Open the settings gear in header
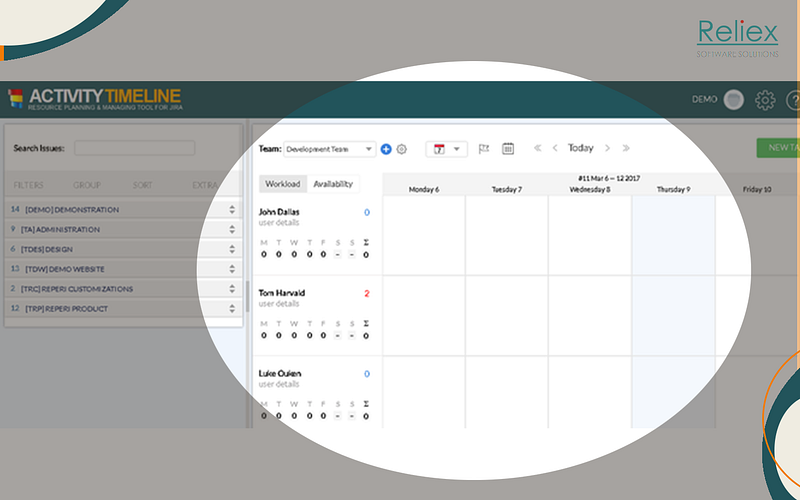Screen dimensions: 800x500 [765, 100]
